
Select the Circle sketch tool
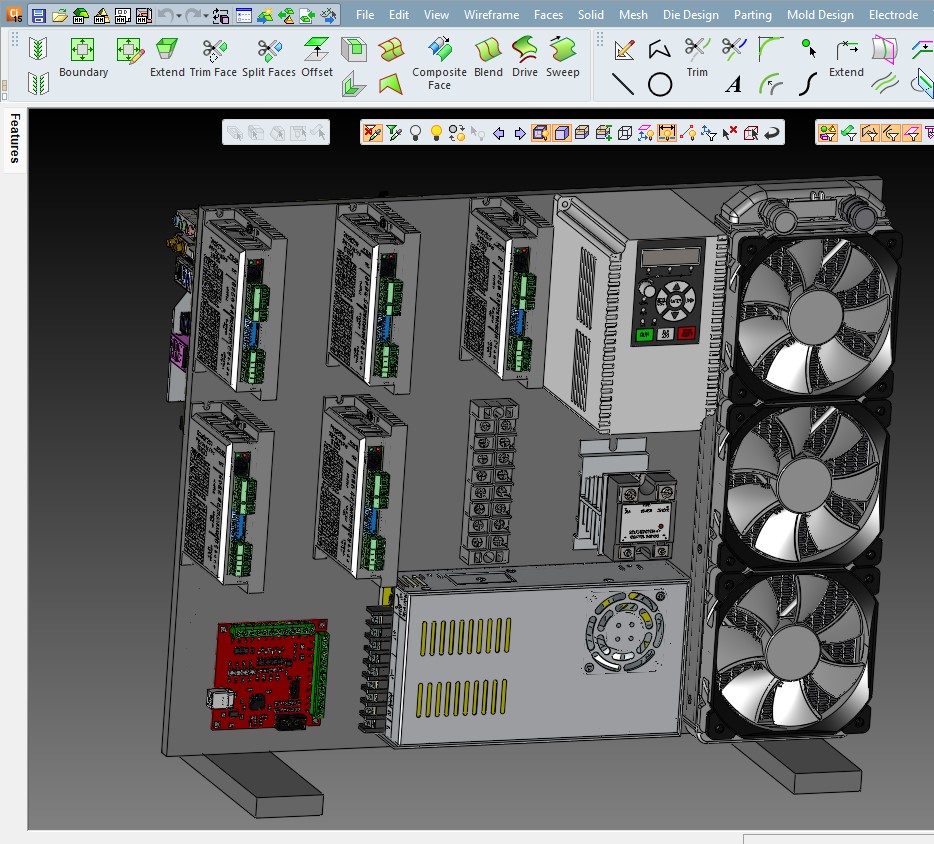point(661,84)
